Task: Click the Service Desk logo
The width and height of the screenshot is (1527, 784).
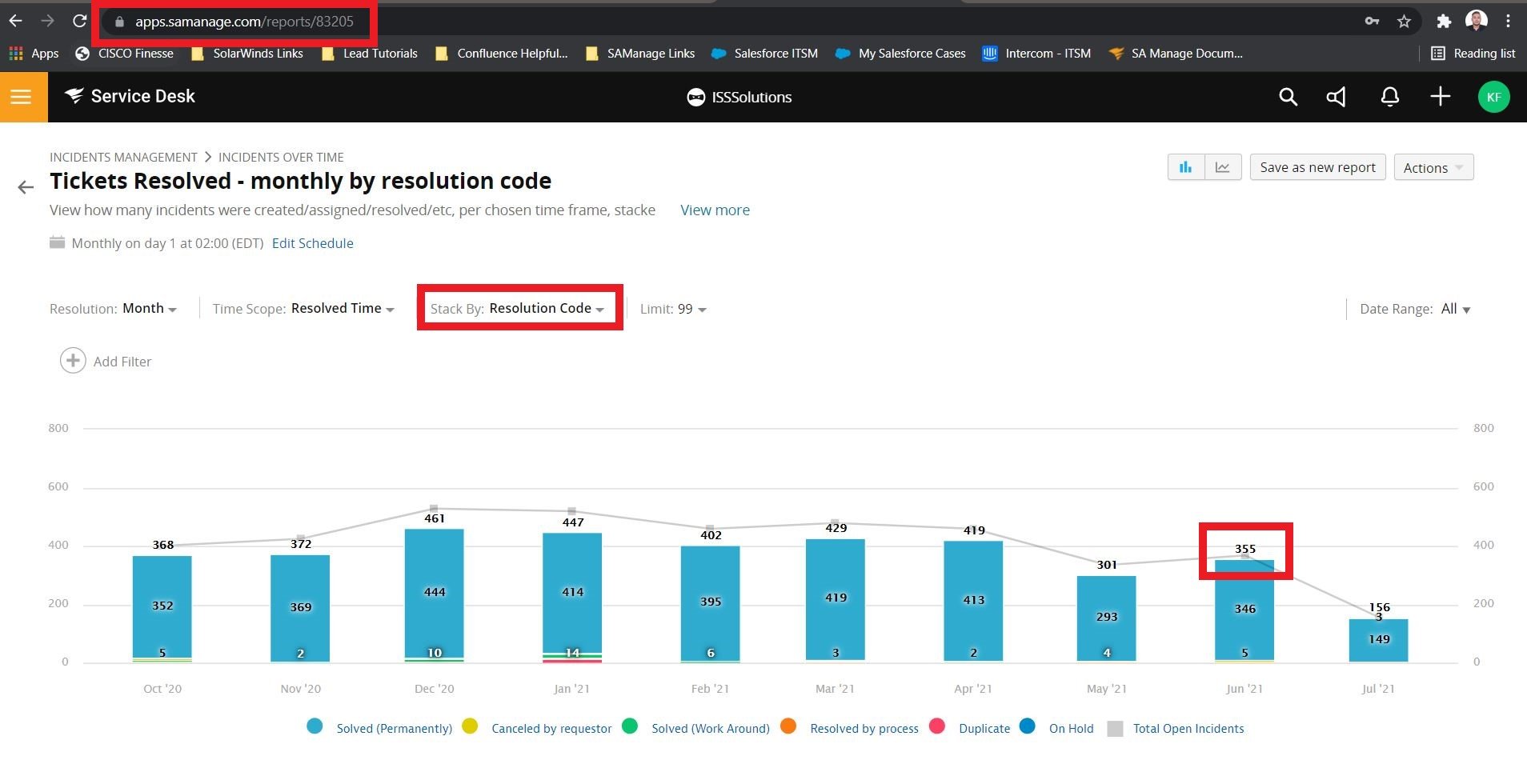Action: (130, 96)
